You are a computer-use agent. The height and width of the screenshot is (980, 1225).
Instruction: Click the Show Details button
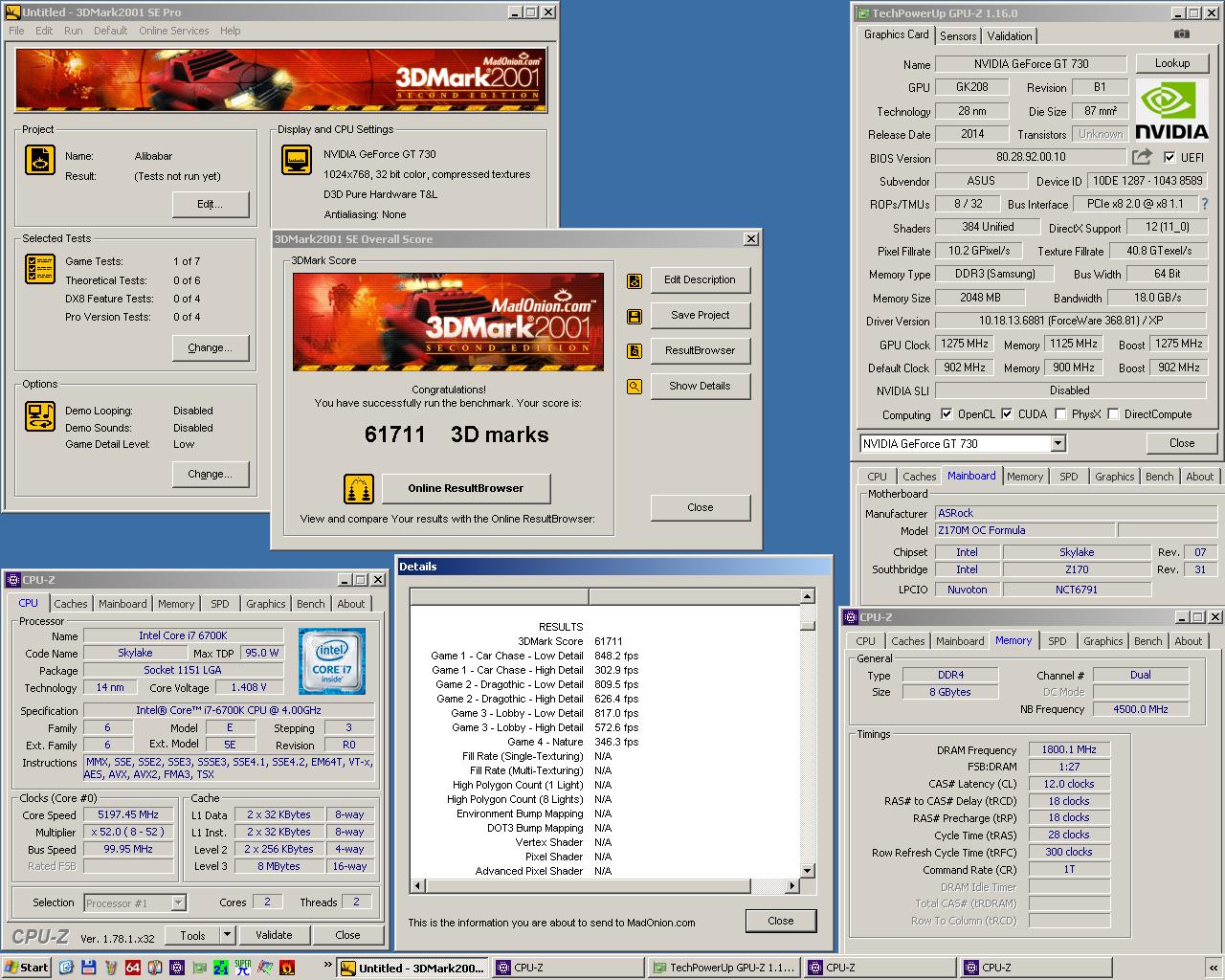coord(700,386)
